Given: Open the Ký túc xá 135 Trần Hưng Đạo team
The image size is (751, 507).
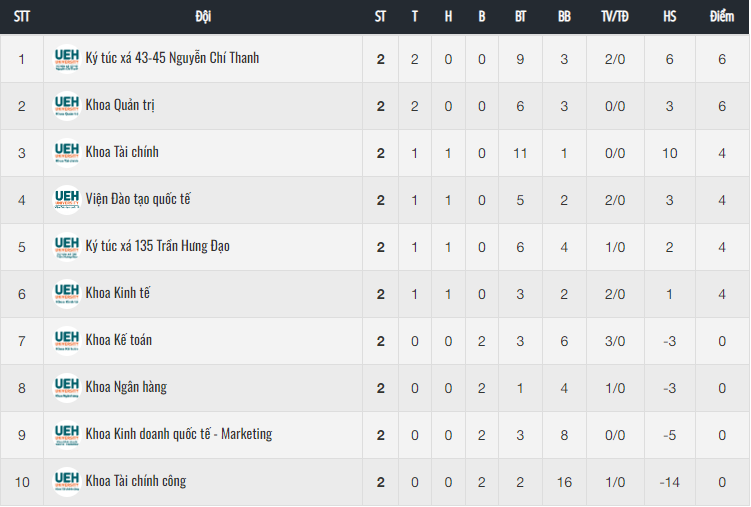Looking at the screenshot, I should [158, 246].
